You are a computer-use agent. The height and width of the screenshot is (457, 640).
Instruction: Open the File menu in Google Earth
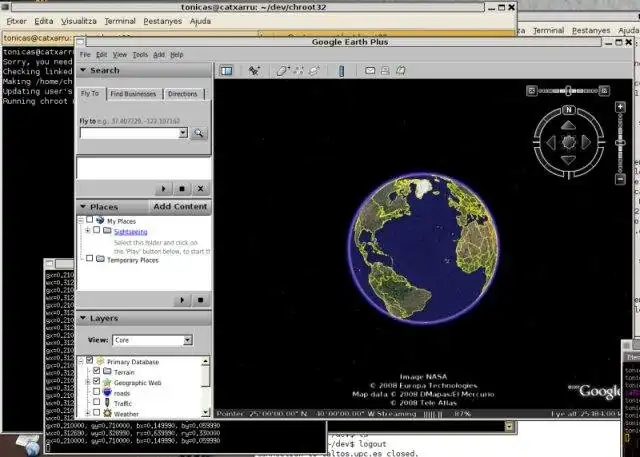[x=85, y=55]
